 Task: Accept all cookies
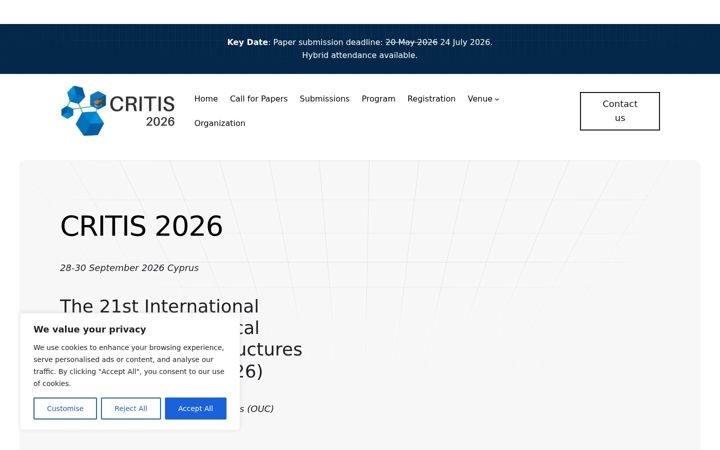196,408
